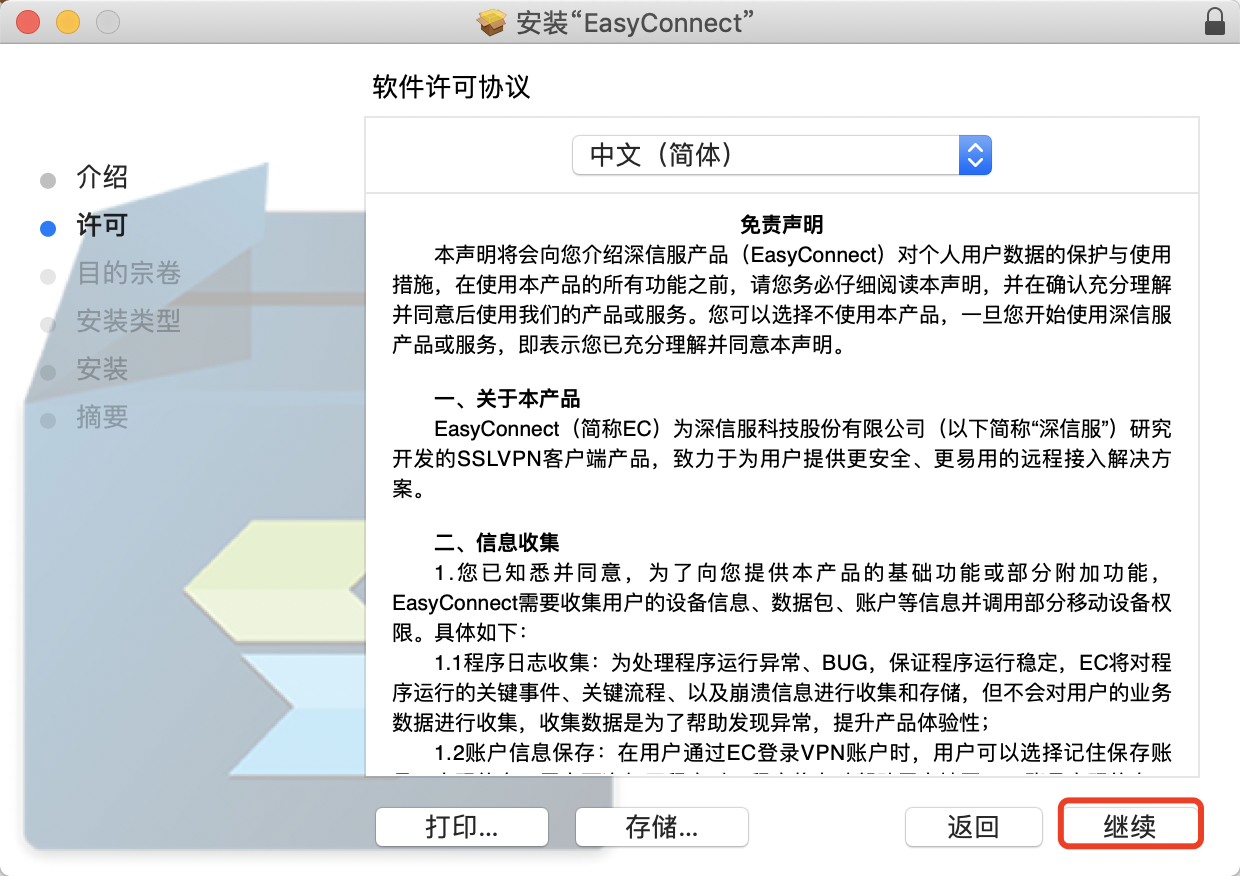Image resolution: width=1240 pixels, height=876 pixels.
Task: Select the 安装 step in the sidebar
Action: (102, 370)
